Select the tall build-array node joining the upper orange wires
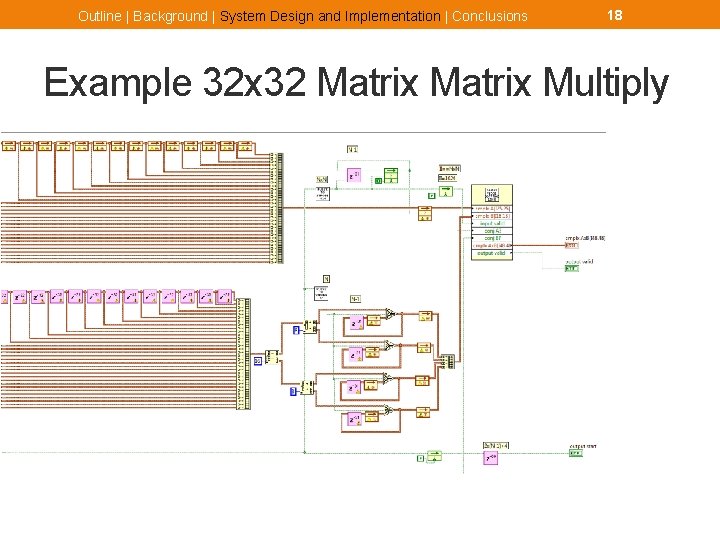Screen dimensions: 720x540 (x=277, y=208)
